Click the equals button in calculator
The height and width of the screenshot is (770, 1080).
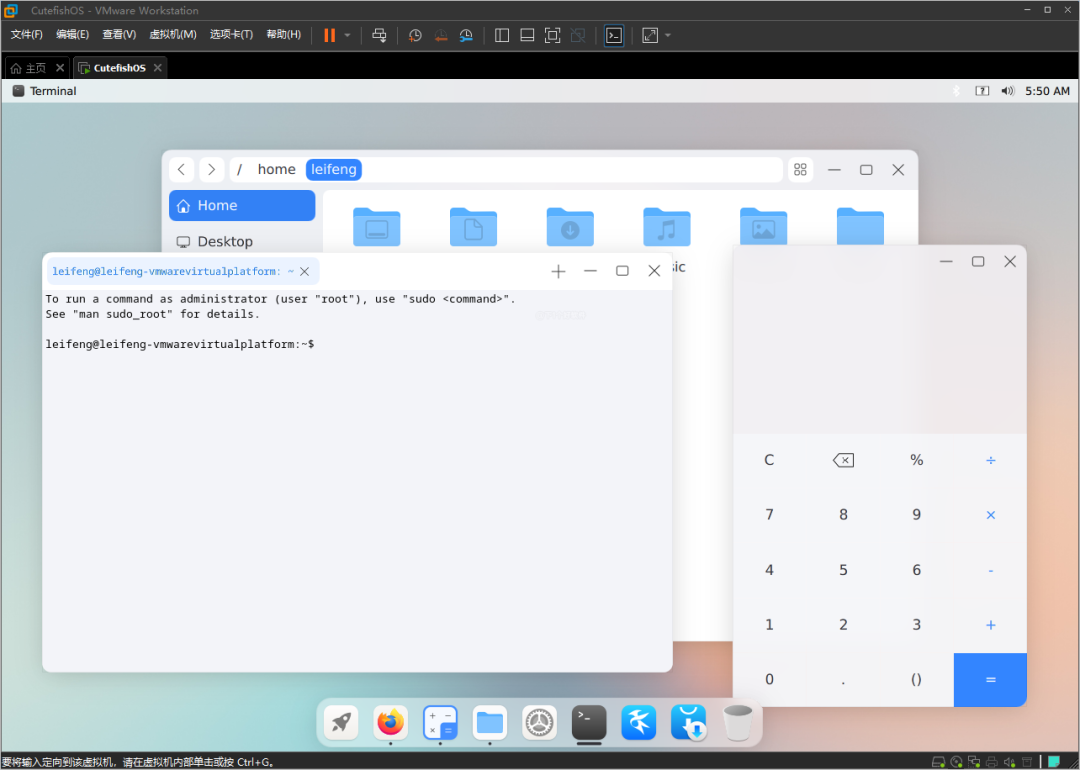point(990,680)
